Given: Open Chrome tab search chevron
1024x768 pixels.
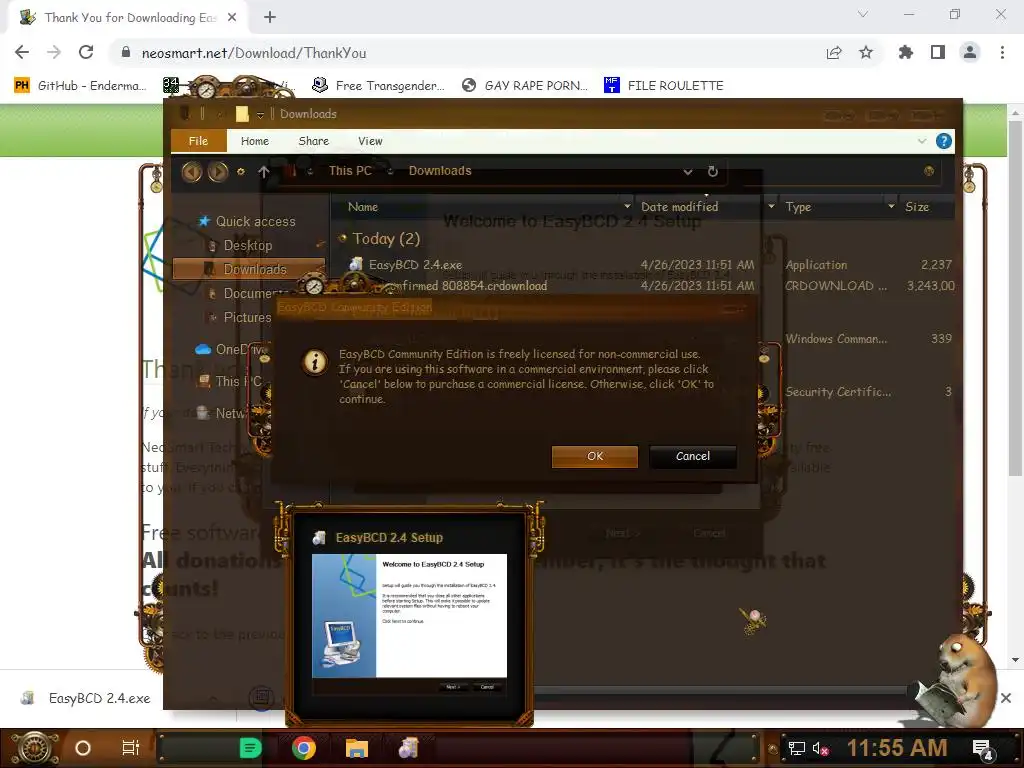Looking at the screenshot, I should pyautogui.click(x=863, y=14).
